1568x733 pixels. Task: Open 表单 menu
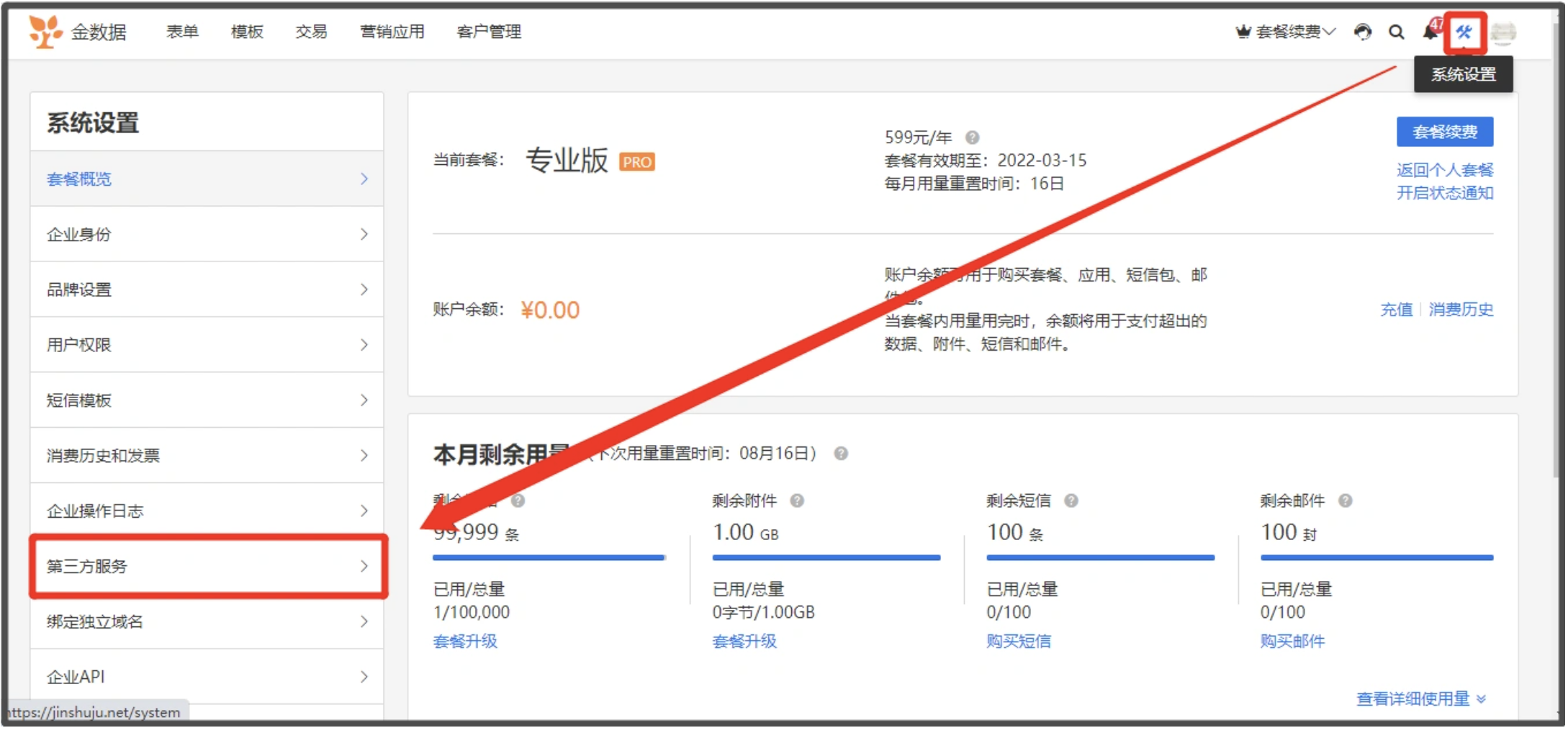click(x=182, y=32)
